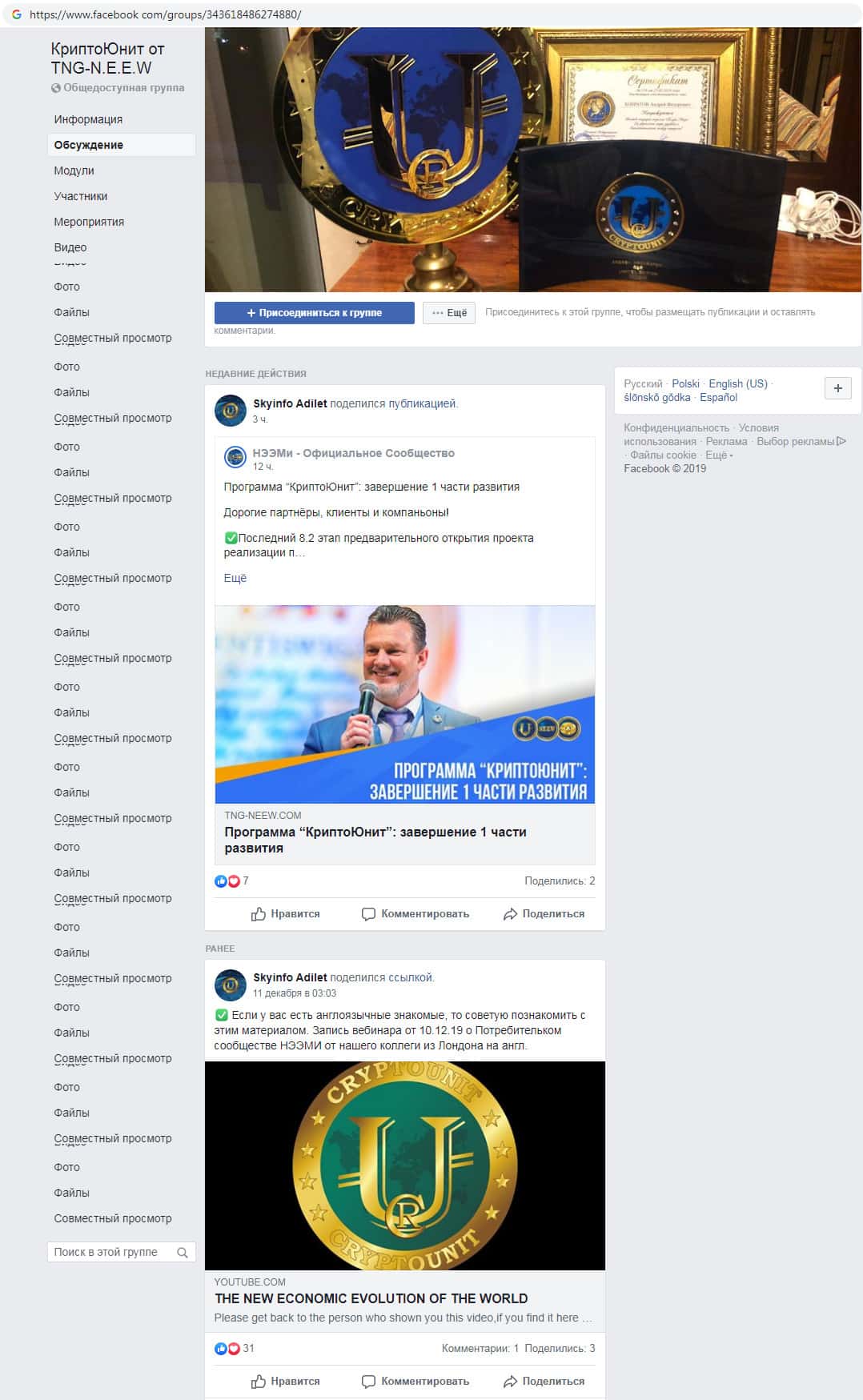Switch language to ślōnskŏ gŏdka
The height and width of the screenshot is (1400, 863).
pos(656,397)
